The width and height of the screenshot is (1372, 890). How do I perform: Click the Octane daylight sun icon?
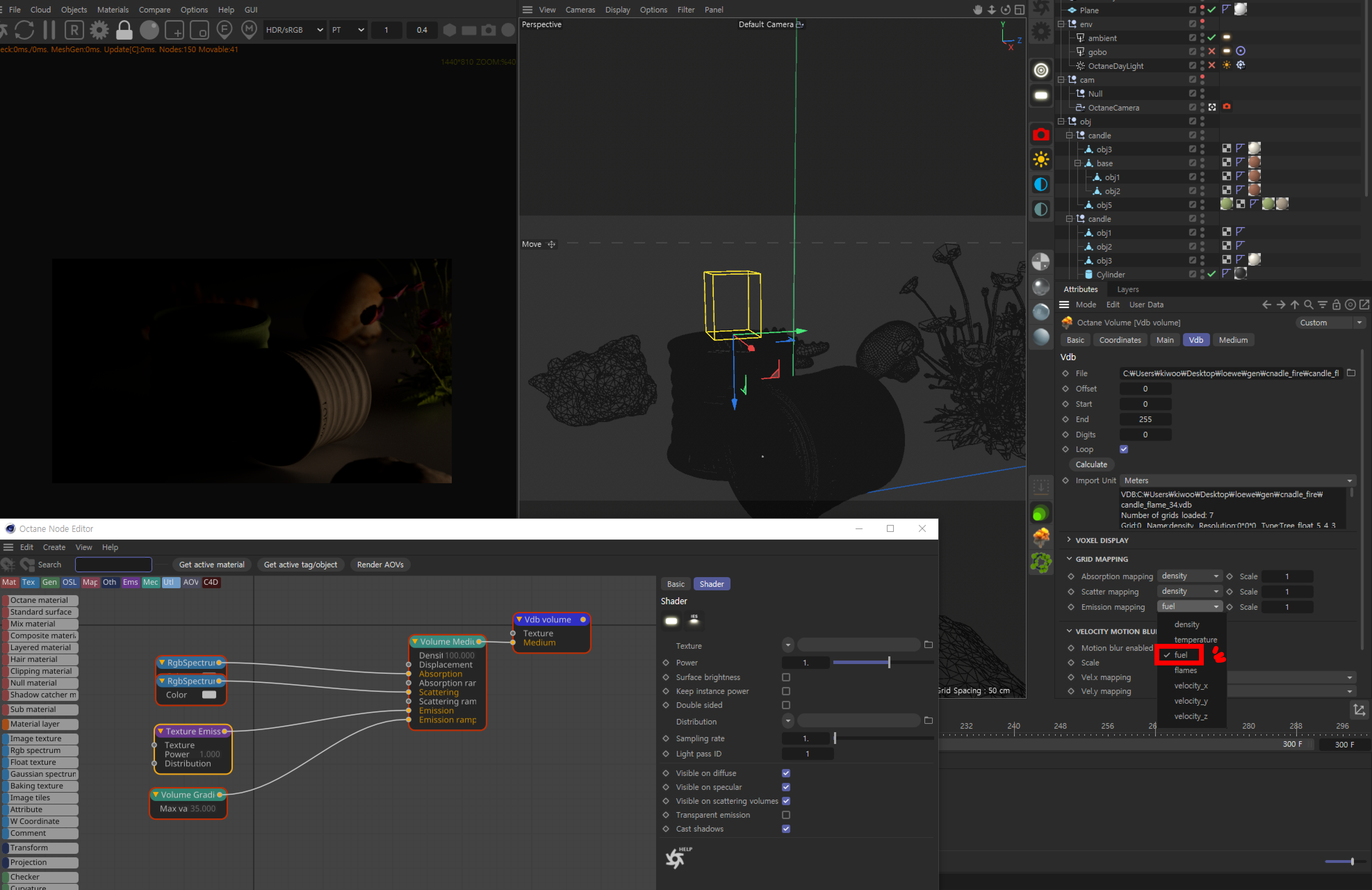click(x=1040, y=160)
